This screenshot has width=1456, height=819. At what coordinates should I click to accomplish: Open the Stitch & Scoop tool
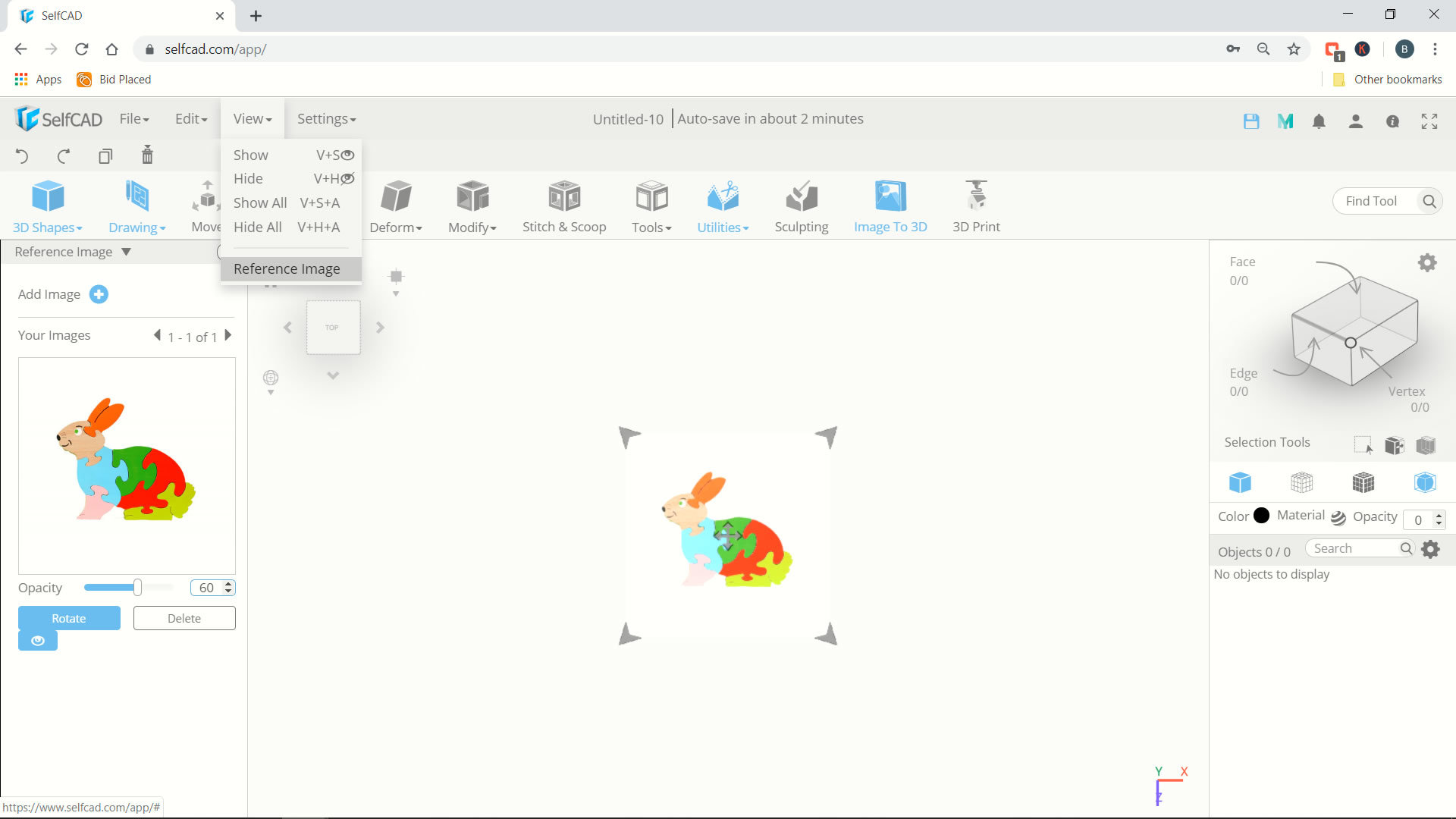(564, 206)
